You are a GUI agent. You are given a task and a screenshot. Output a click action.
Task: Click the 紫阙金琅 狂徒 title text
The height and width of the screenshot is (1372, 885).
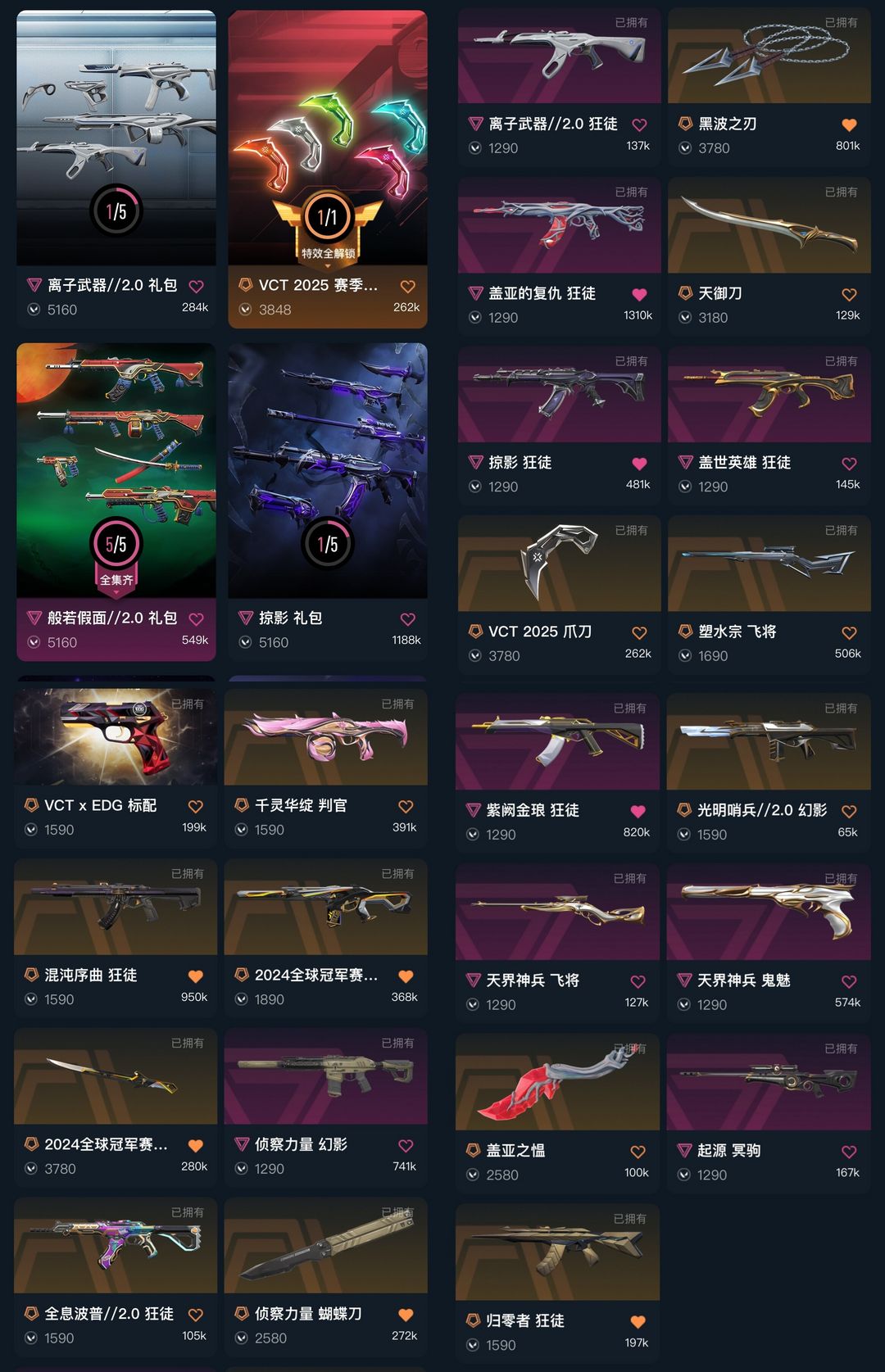[533, 810]
